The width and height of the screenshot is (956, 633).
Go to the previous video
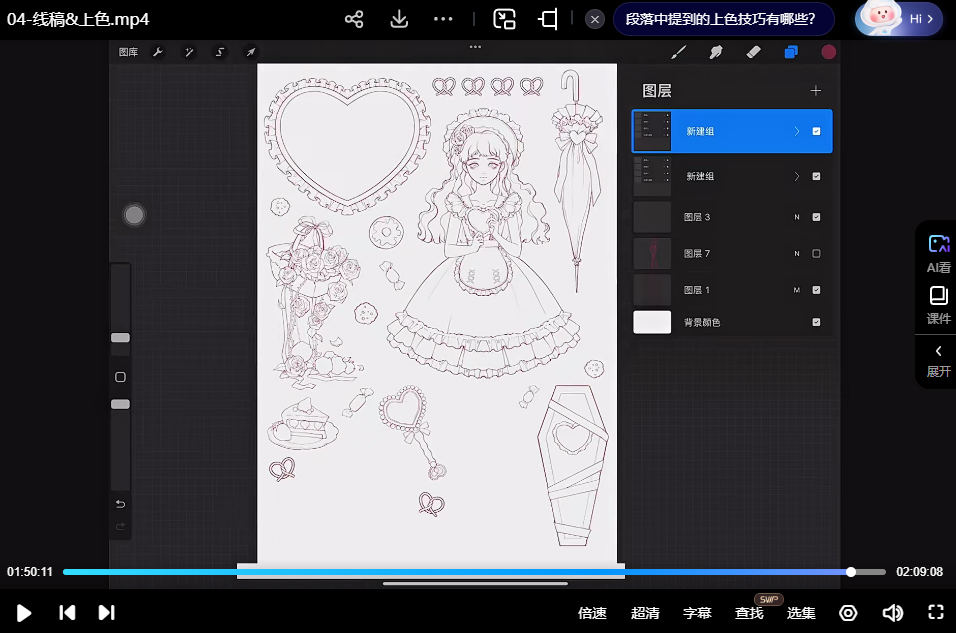(x=67, y=613)
